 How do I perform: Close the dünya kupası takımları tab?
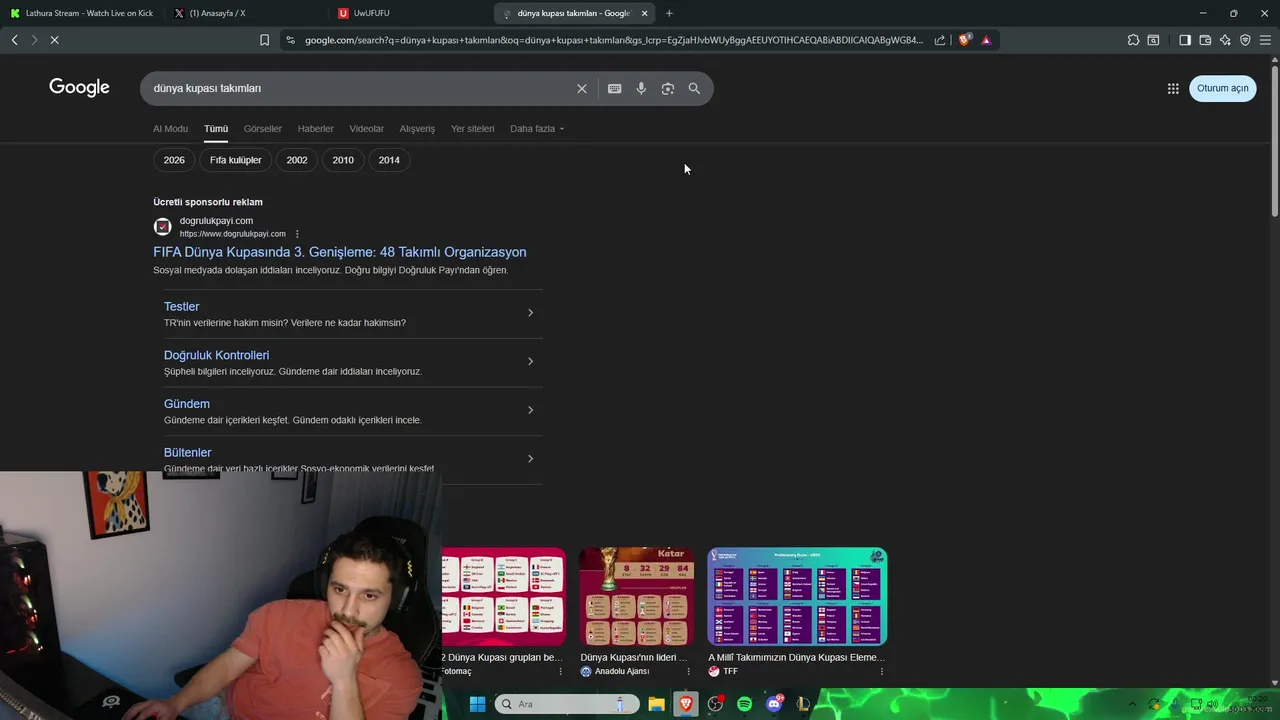coord(644,13)
